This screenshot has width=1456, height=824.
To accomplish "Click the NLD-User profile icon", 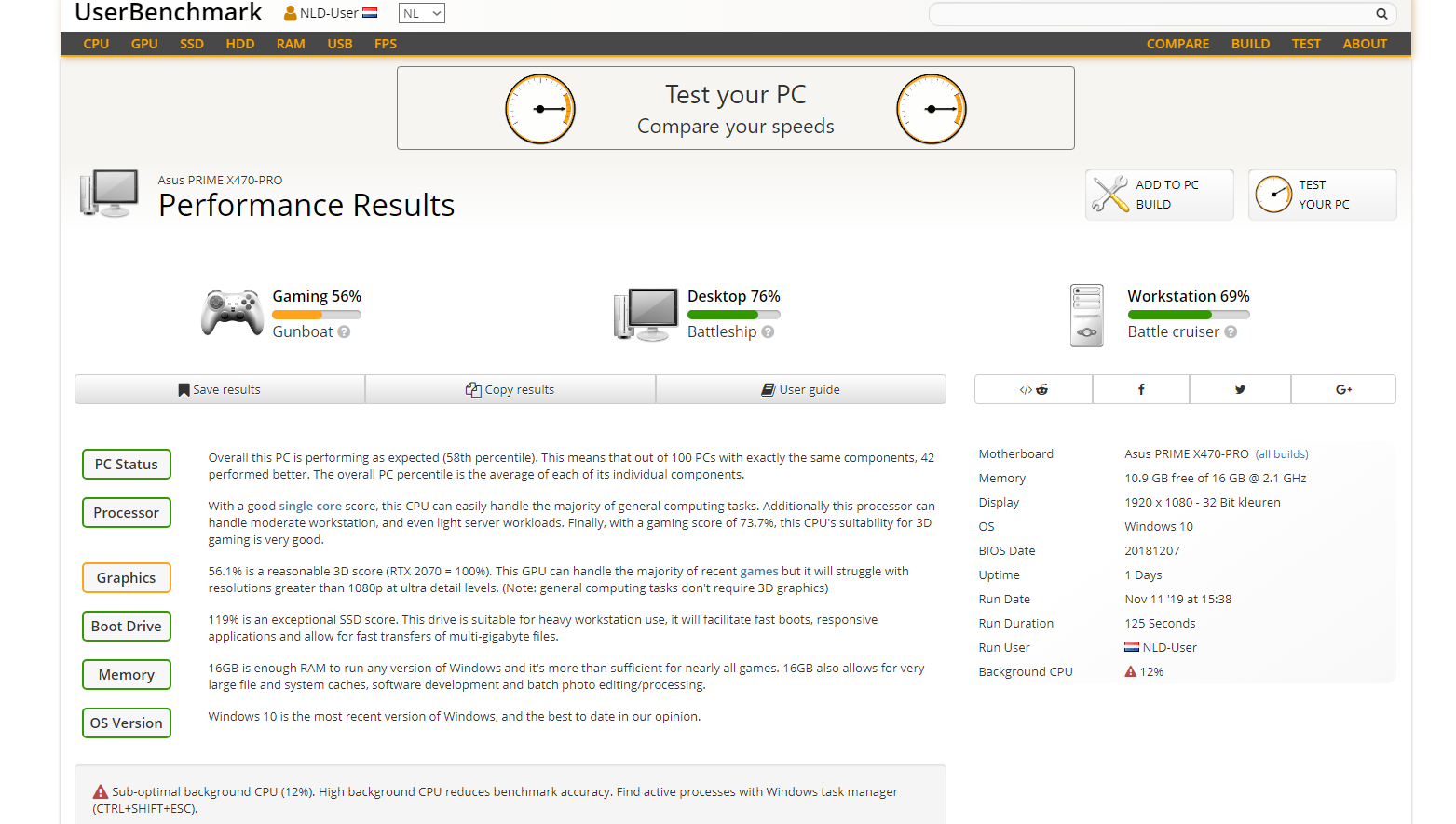I will click(291, 13).
